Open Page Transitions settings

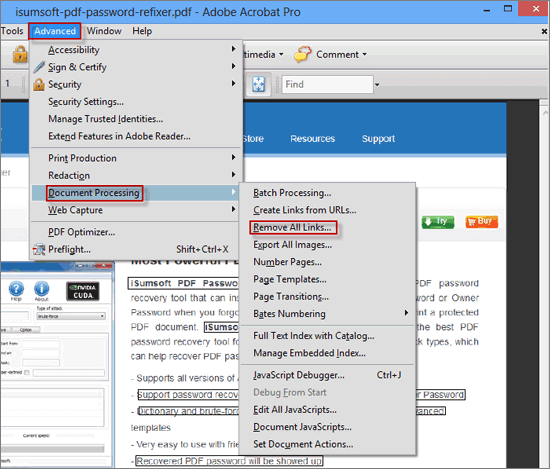click(x=327, y=296)
